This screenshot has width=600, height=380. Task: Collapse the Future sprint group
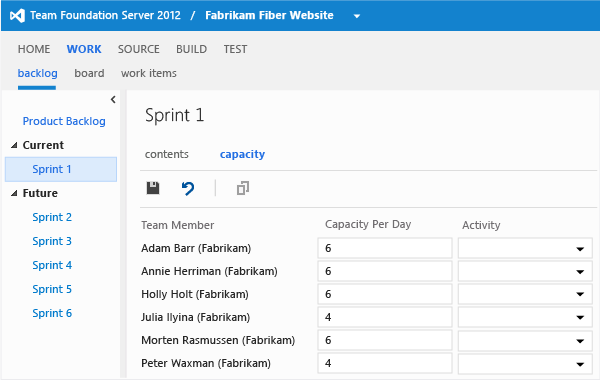[x=14, y=193]
